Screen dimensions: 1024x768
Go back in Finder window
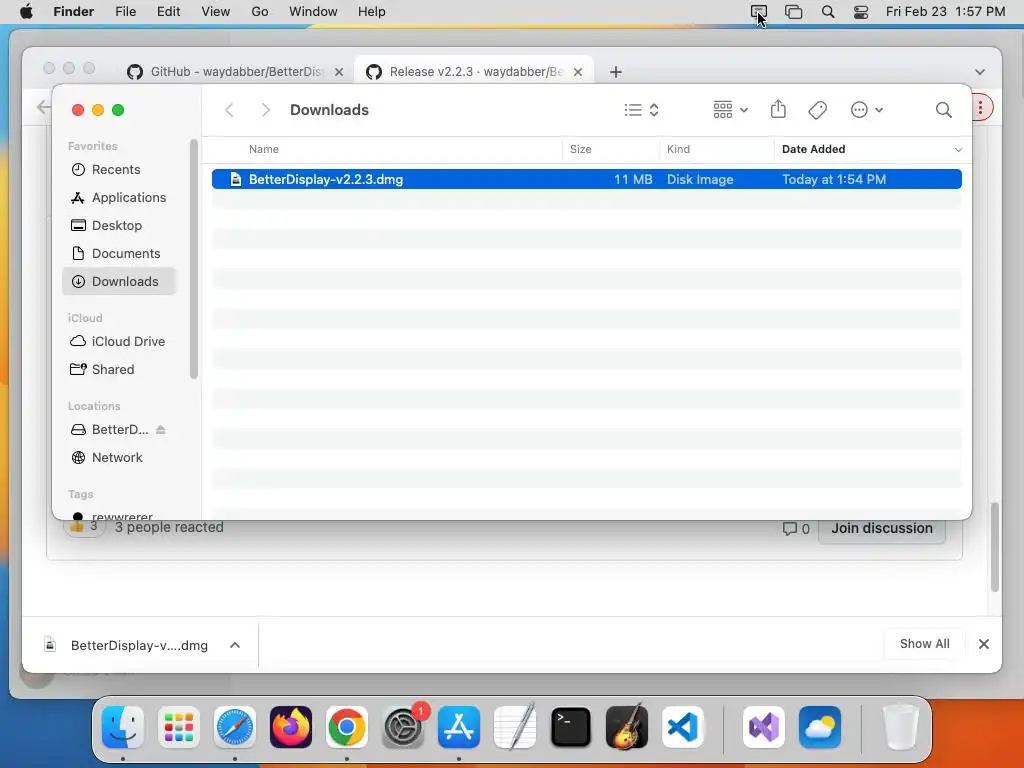click(229, 110)
